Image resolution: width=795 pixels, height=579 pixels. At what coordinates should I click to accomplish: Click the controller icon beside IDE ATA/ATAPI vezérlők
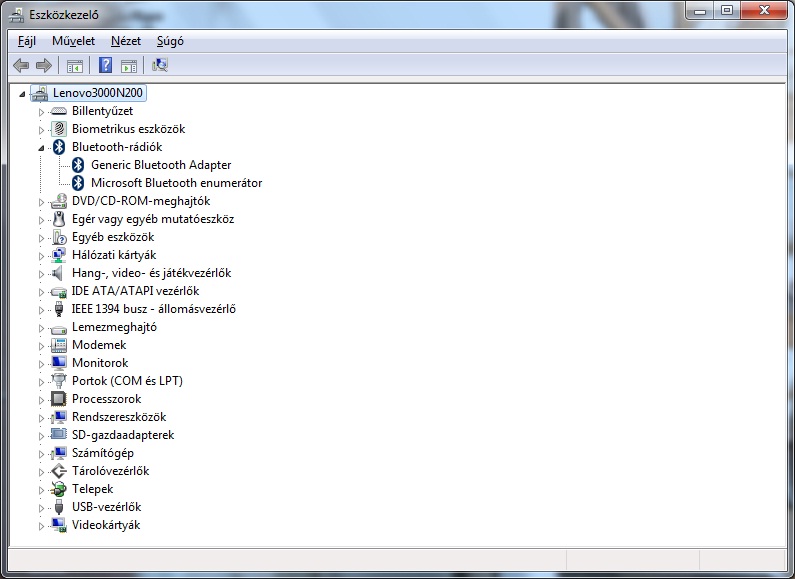click(59, 292)
